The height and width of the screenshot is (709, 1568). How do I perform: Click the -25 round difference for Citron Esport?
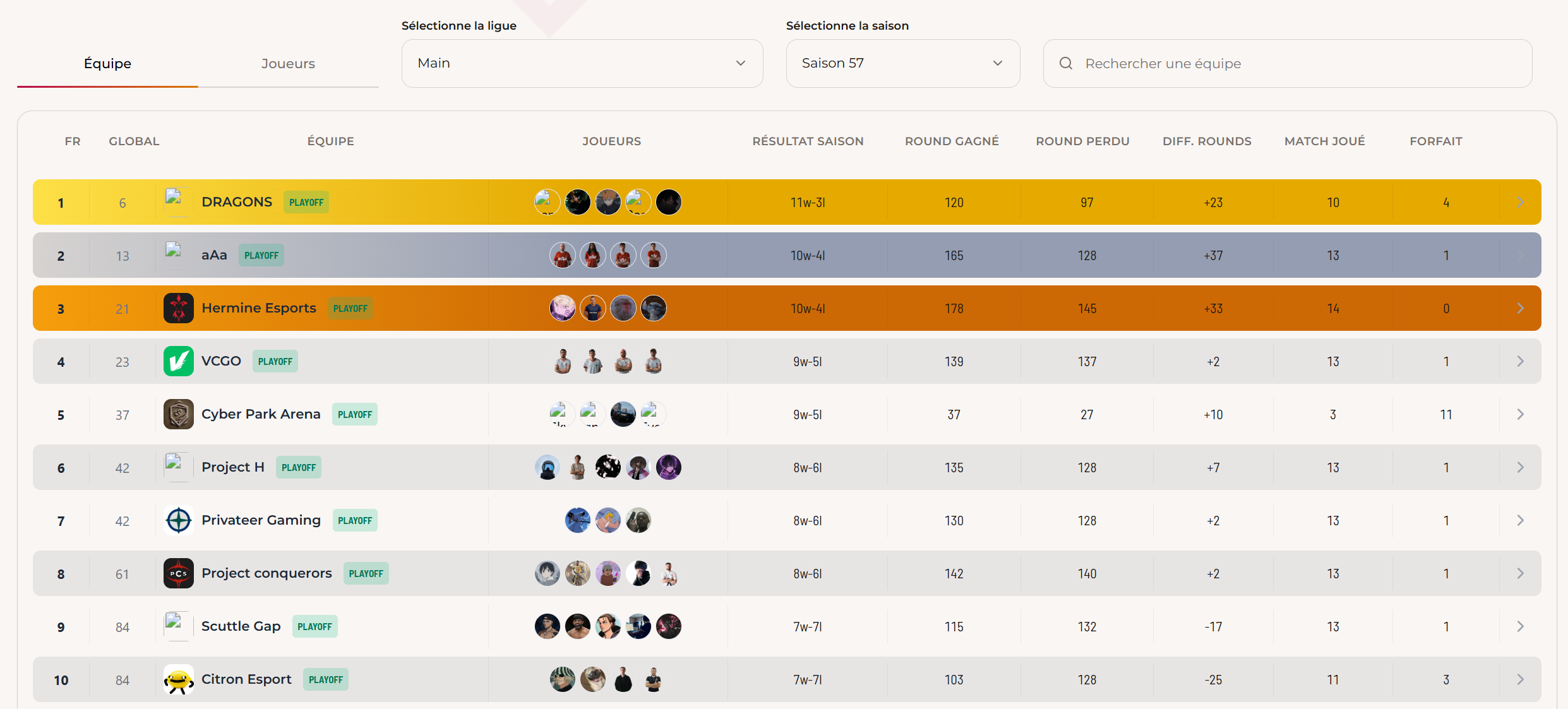click(1213, 680)
